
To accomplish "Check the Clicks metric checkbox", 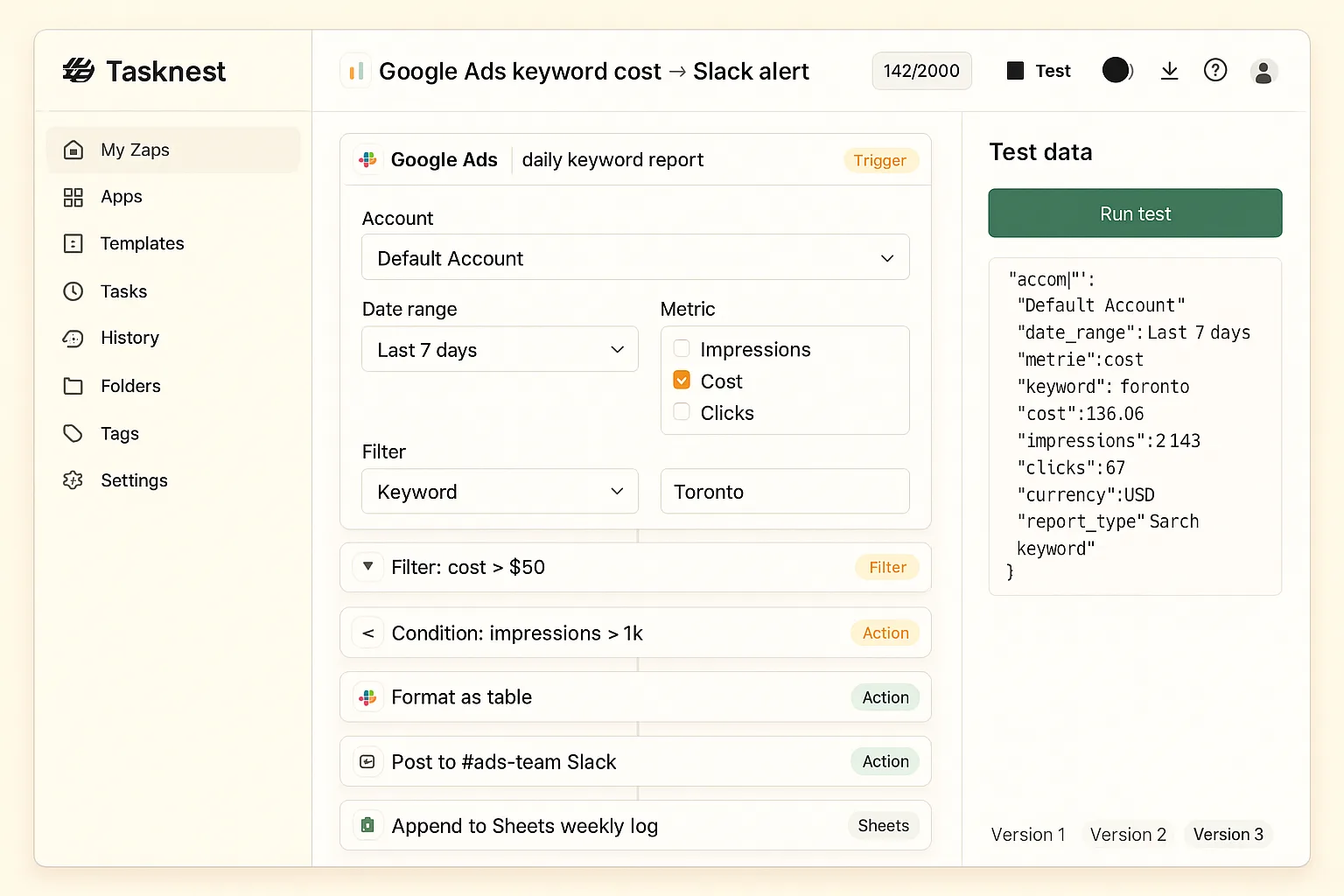I will click(x=682, y=412).
